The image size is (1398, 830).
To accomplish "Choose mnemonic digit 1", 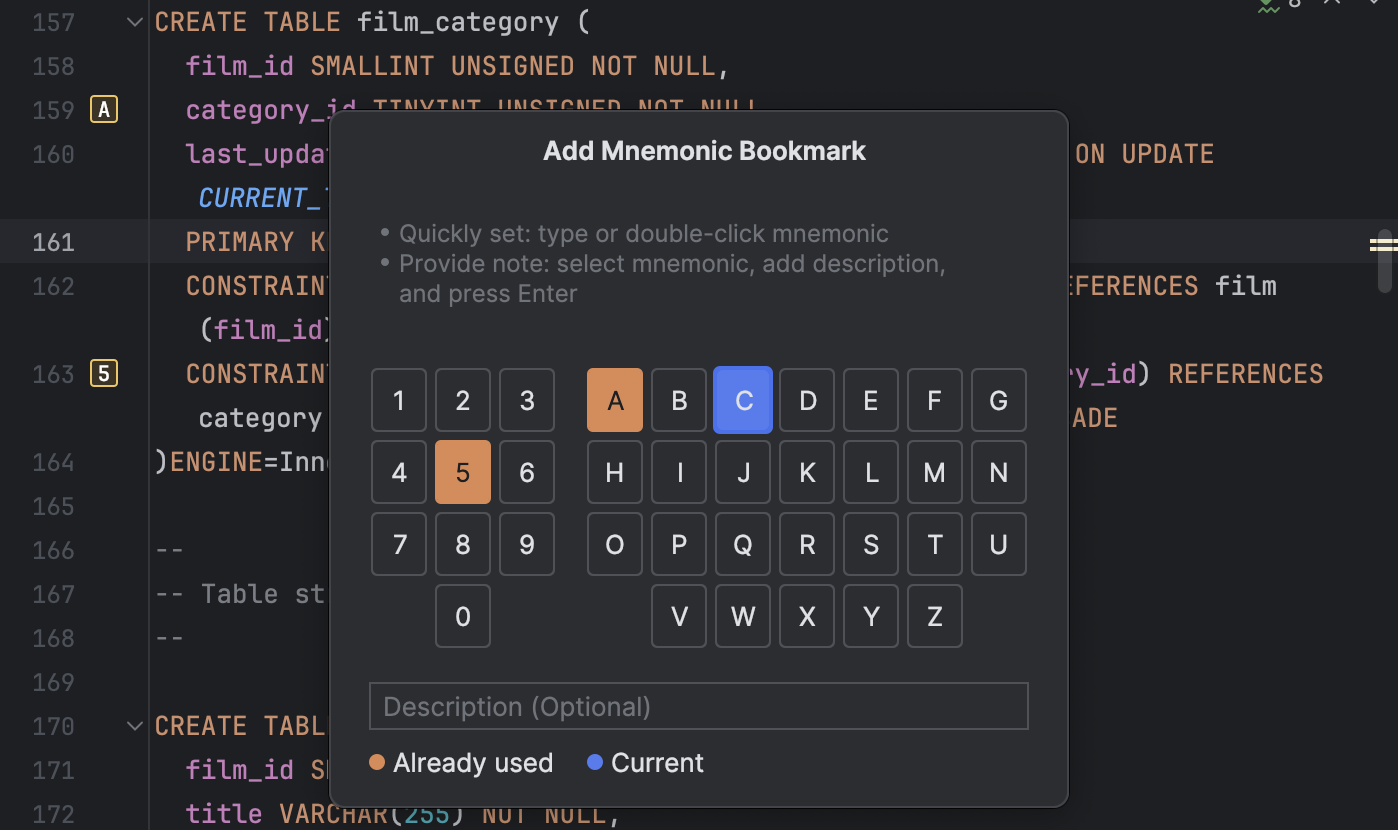I will (398, 400).
